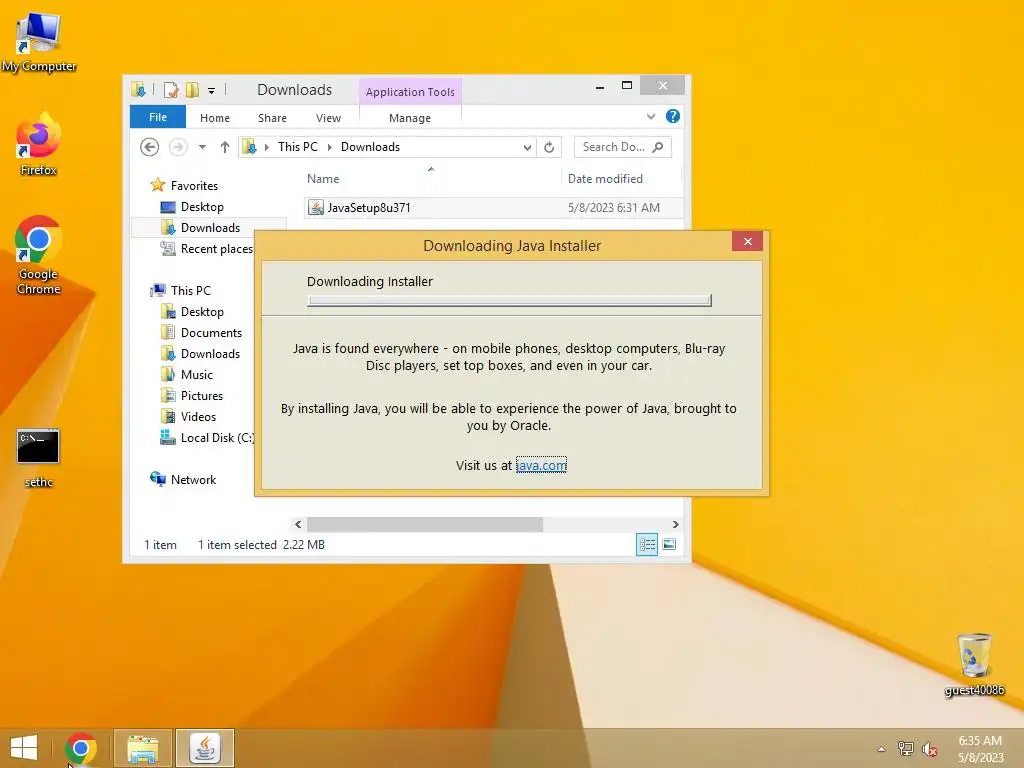Open the sethc command prompt icon
1024x768 pixels.
(x=39, y=458)
